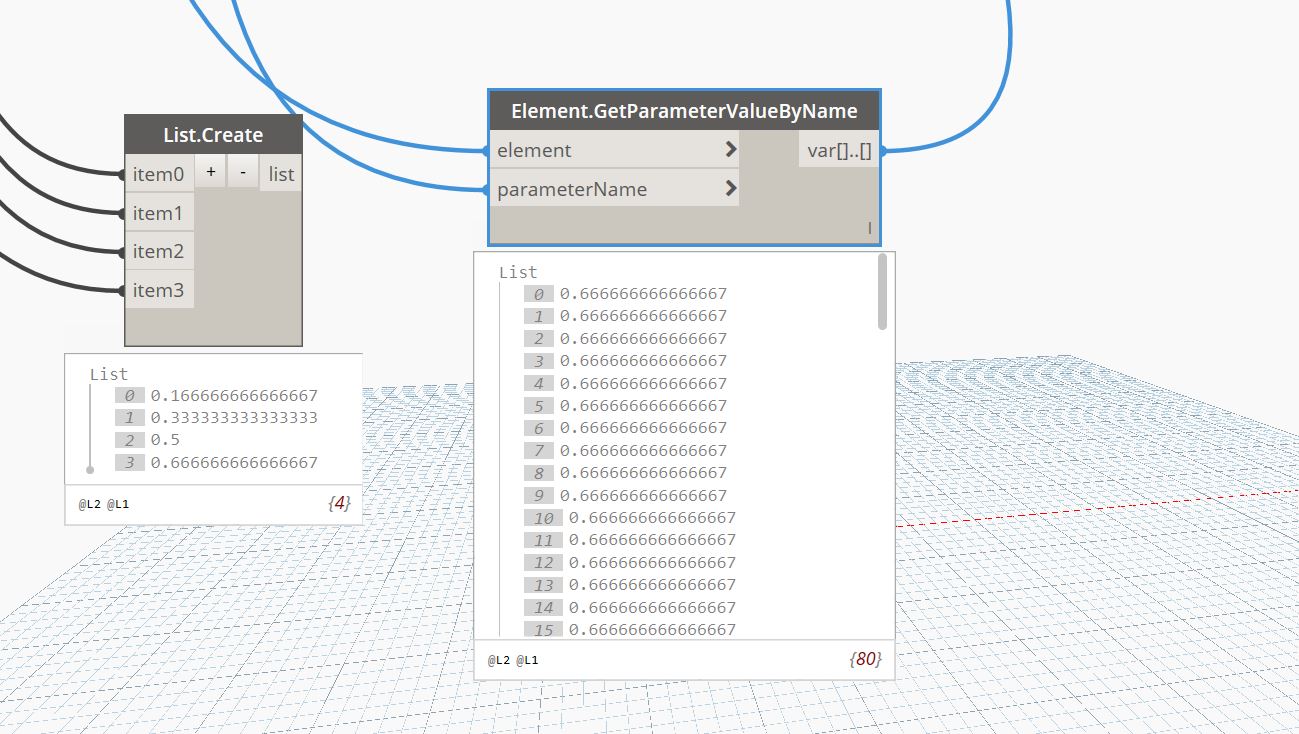Select row index 15 in the 80-item preview

pos(543,630)
